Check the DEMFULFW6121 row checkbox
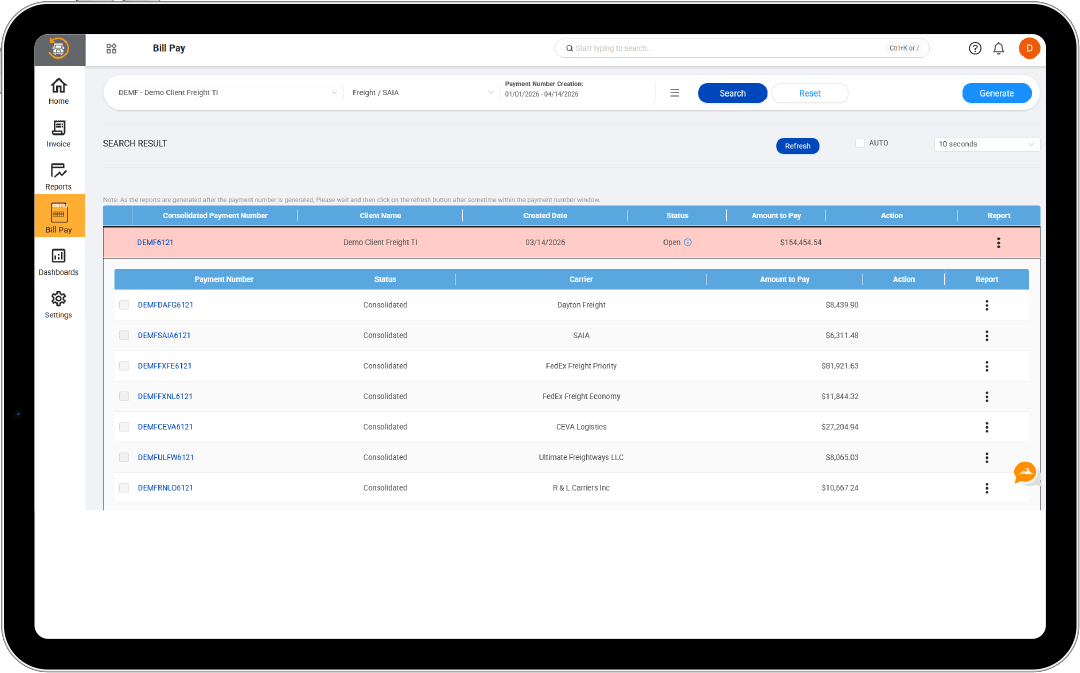 [124, 457]
